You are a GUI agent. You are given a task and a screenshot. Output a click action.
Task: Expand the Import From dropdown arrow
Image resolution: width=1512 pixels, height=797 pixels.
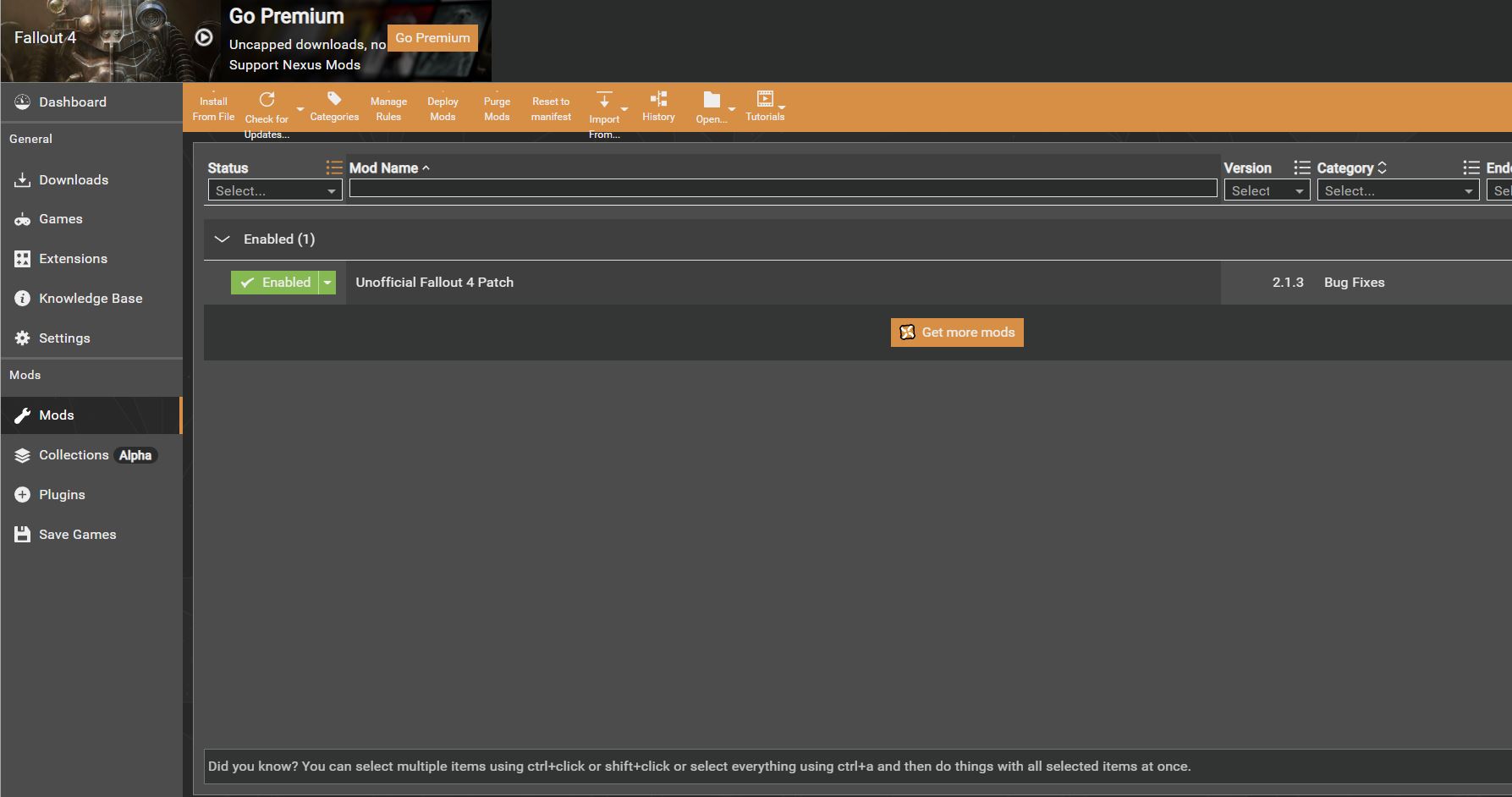[x=624, y=109]
